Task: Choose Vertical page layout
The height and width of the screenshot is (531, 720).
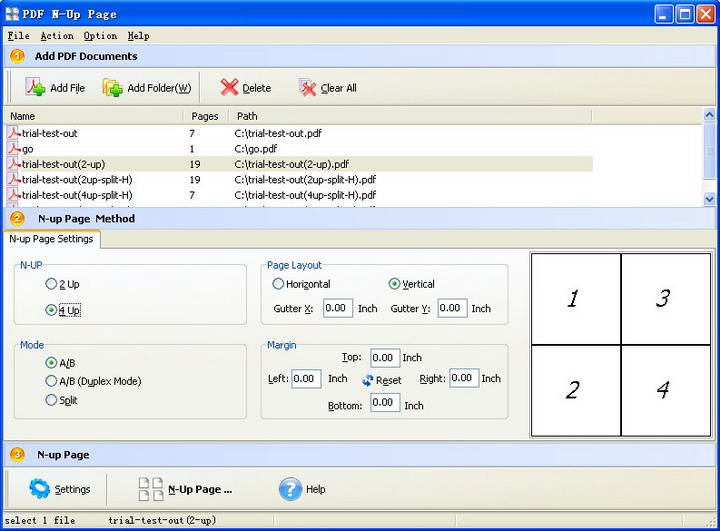Action: 394,284
